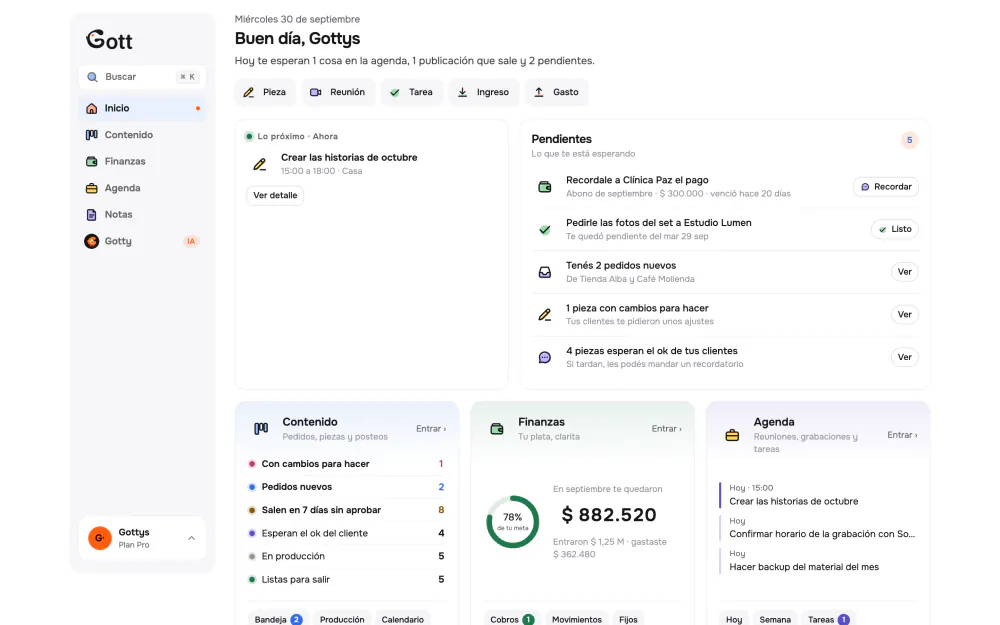Create a new Pieza
This screenshot has width=1000, height=625.
[x=265, y=92]
